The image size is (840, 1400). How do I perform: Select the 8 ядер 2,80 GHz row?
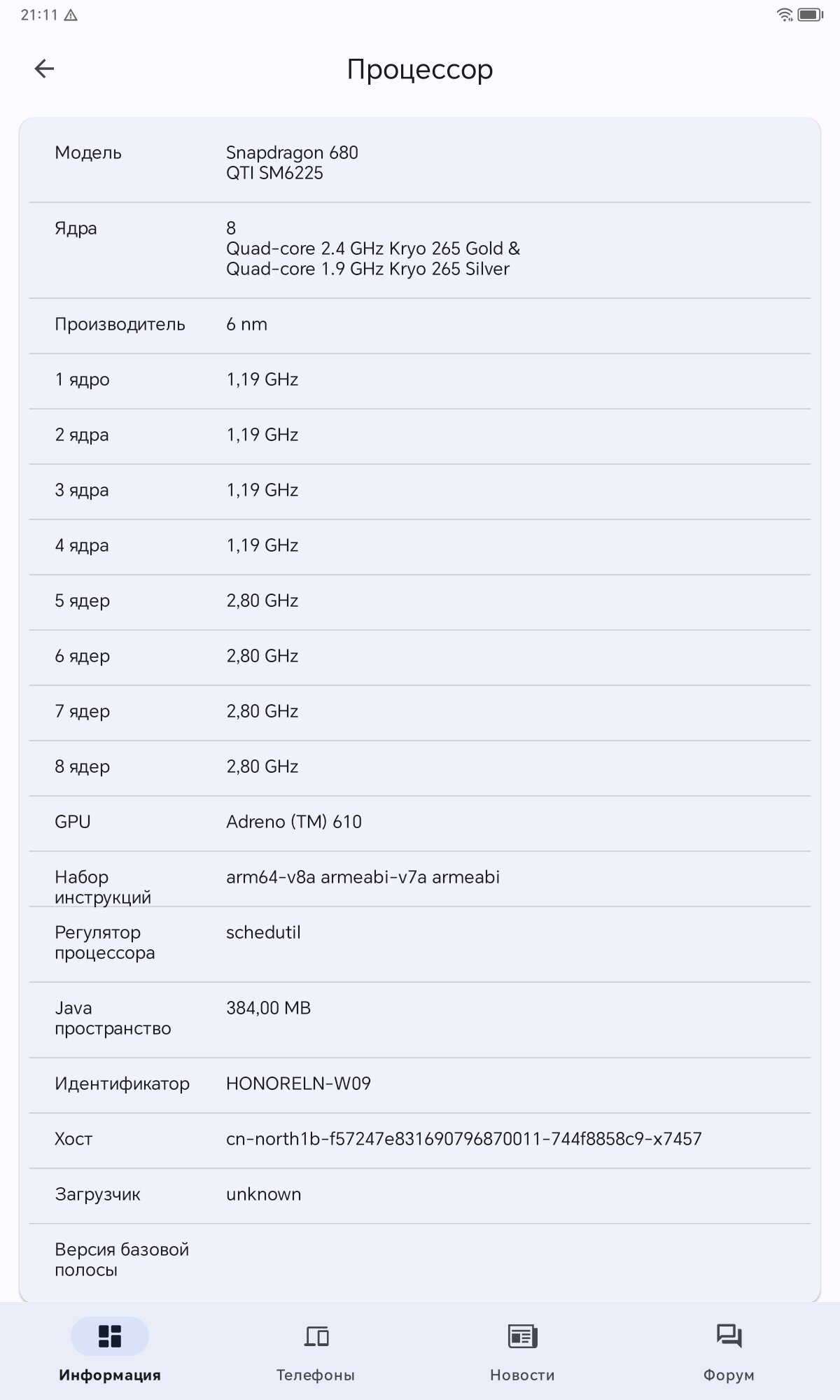[420, 768]
